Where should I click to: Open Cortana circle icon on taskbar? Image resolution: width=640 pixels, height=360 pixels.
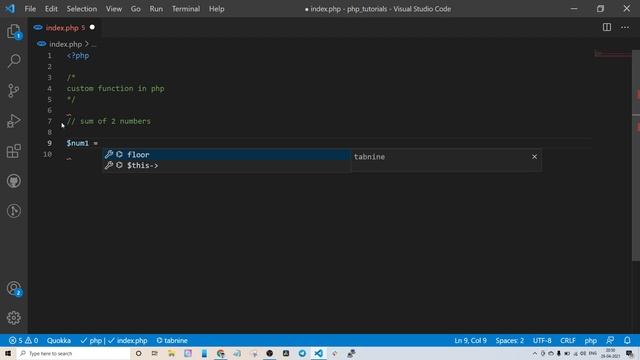coord(138,353)
